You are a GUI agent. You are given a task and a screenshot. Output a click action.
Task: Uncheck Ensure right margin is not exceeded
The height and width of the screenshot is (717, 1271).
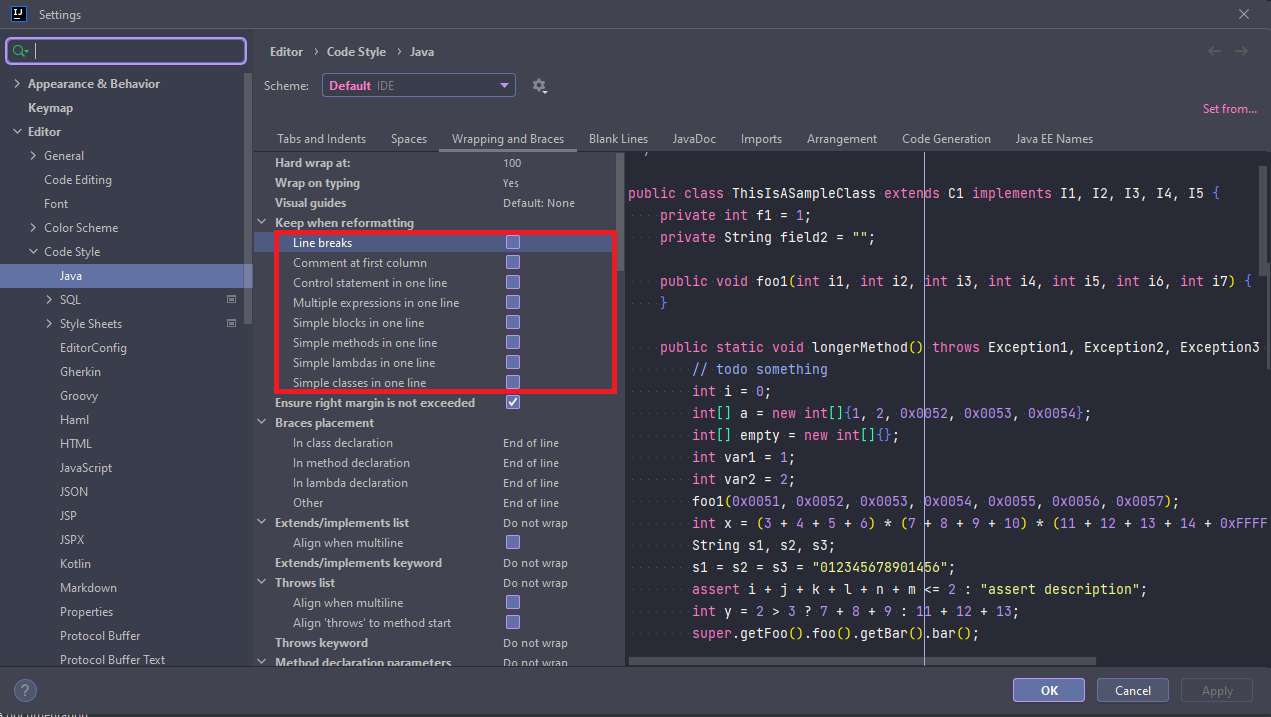click(x=512, y=402)
